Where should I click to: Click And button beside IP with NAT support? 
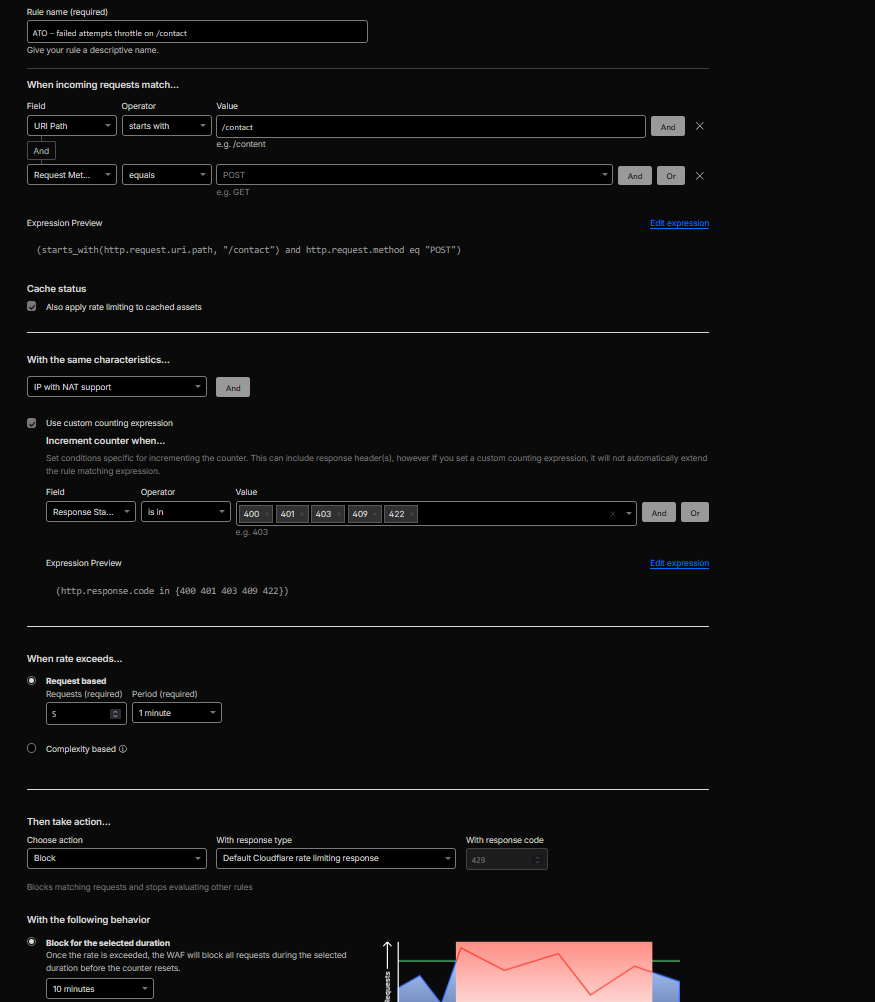[x=232, y=388]
